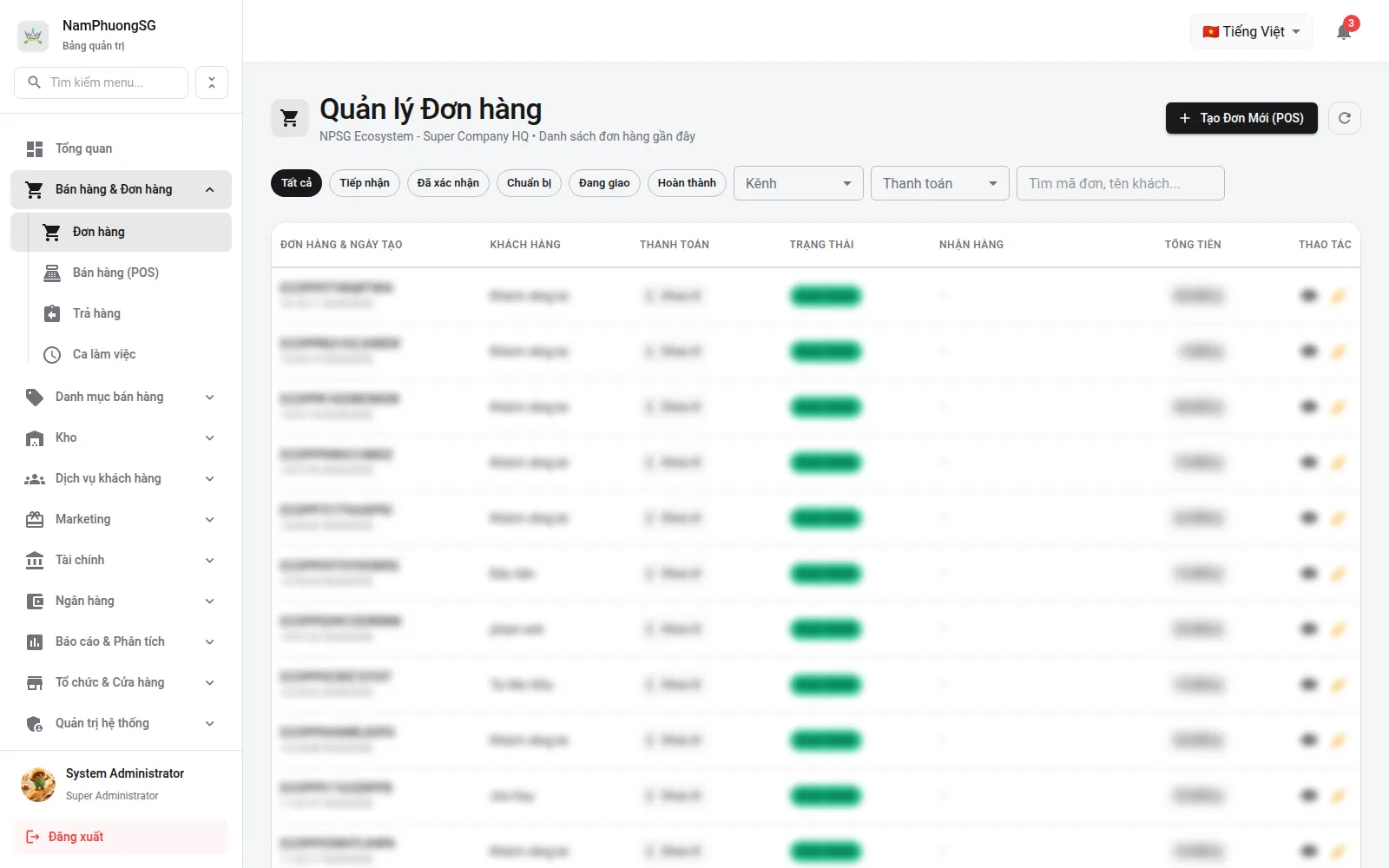1389x868 pixels.
Task: Click the TỔNG TIỀN column header
Action: (1192, 245)
